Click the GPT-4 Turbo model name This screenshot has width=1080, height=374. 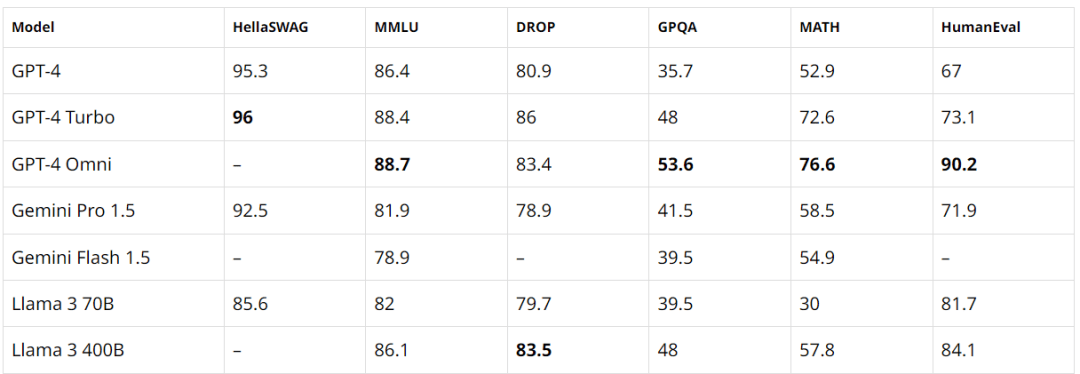63,117
